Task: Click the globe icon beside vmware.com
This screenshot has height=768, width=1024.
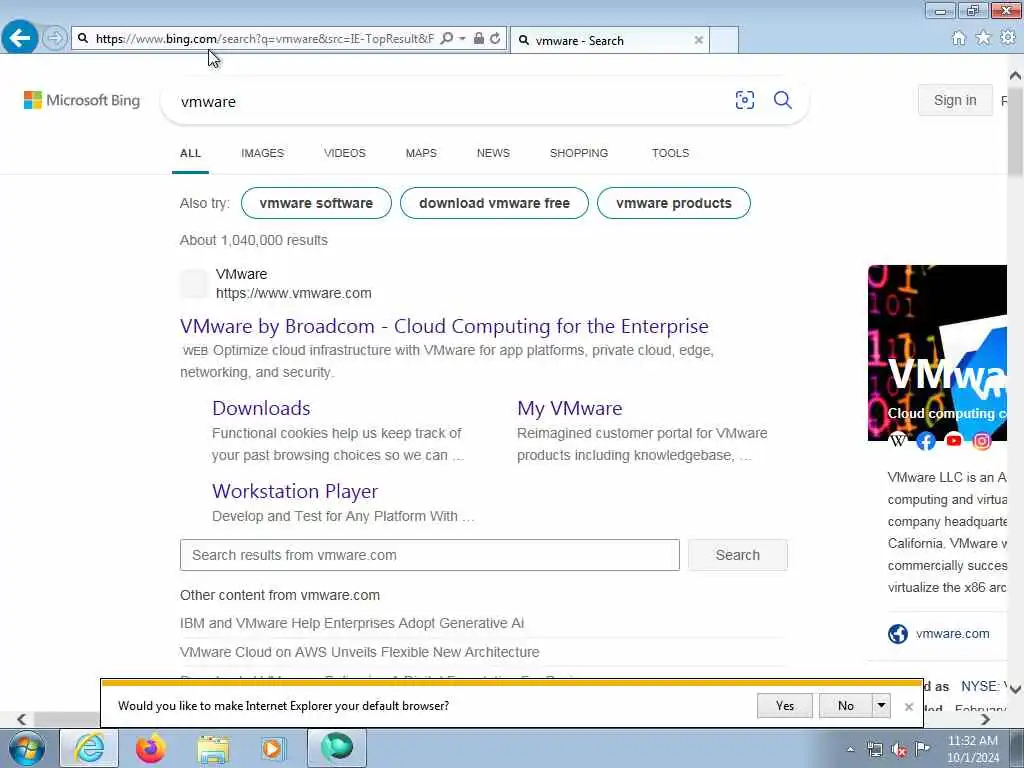Action: pos(898,633)
